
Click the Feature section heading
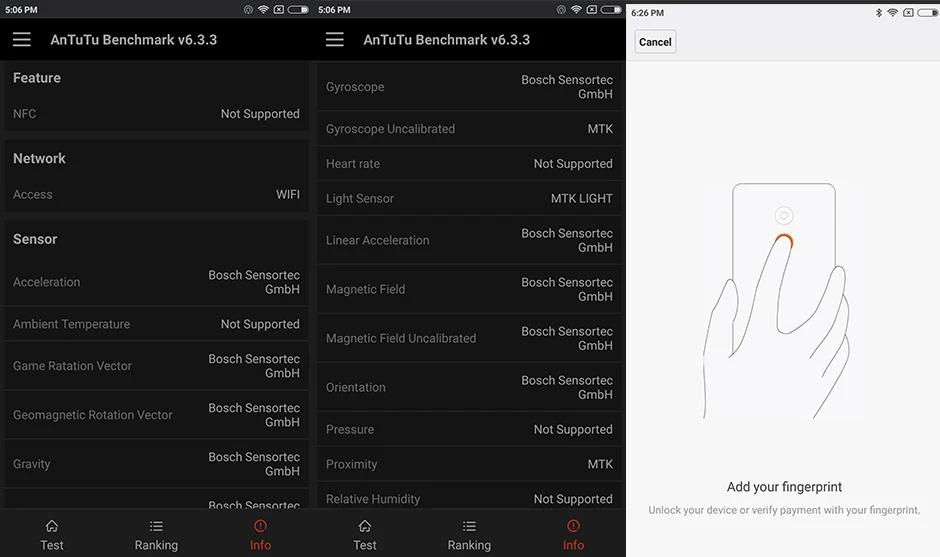click(37, 78)
